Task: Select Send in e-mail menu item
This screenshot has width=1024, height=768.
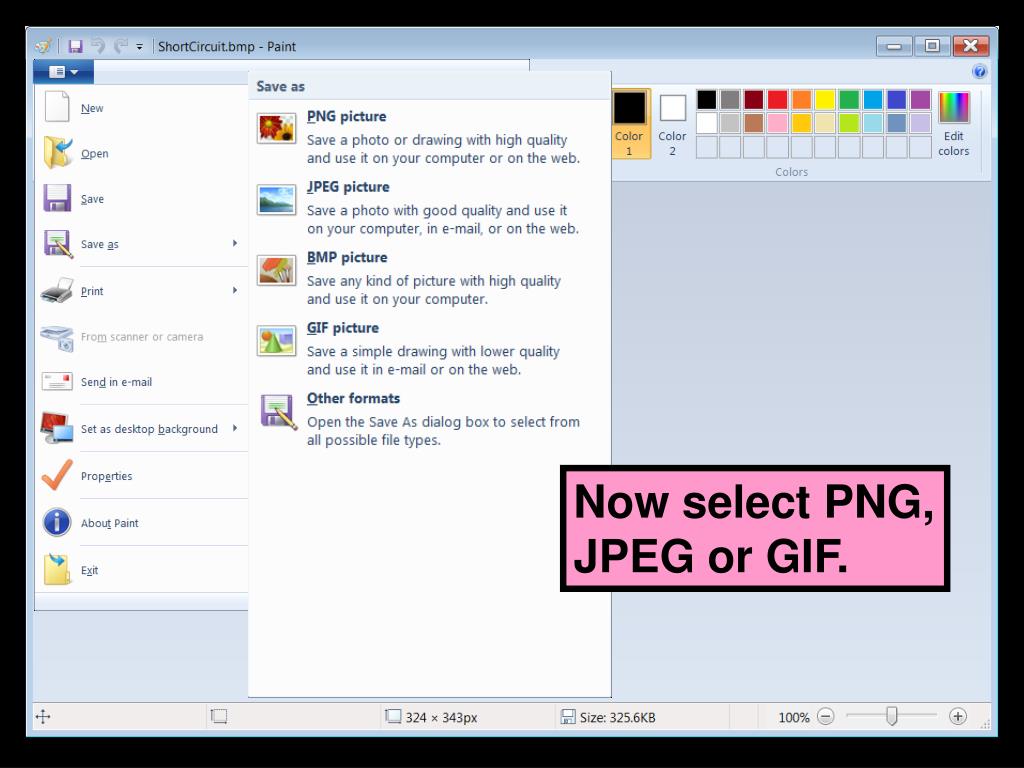Action: coord(142,382)
